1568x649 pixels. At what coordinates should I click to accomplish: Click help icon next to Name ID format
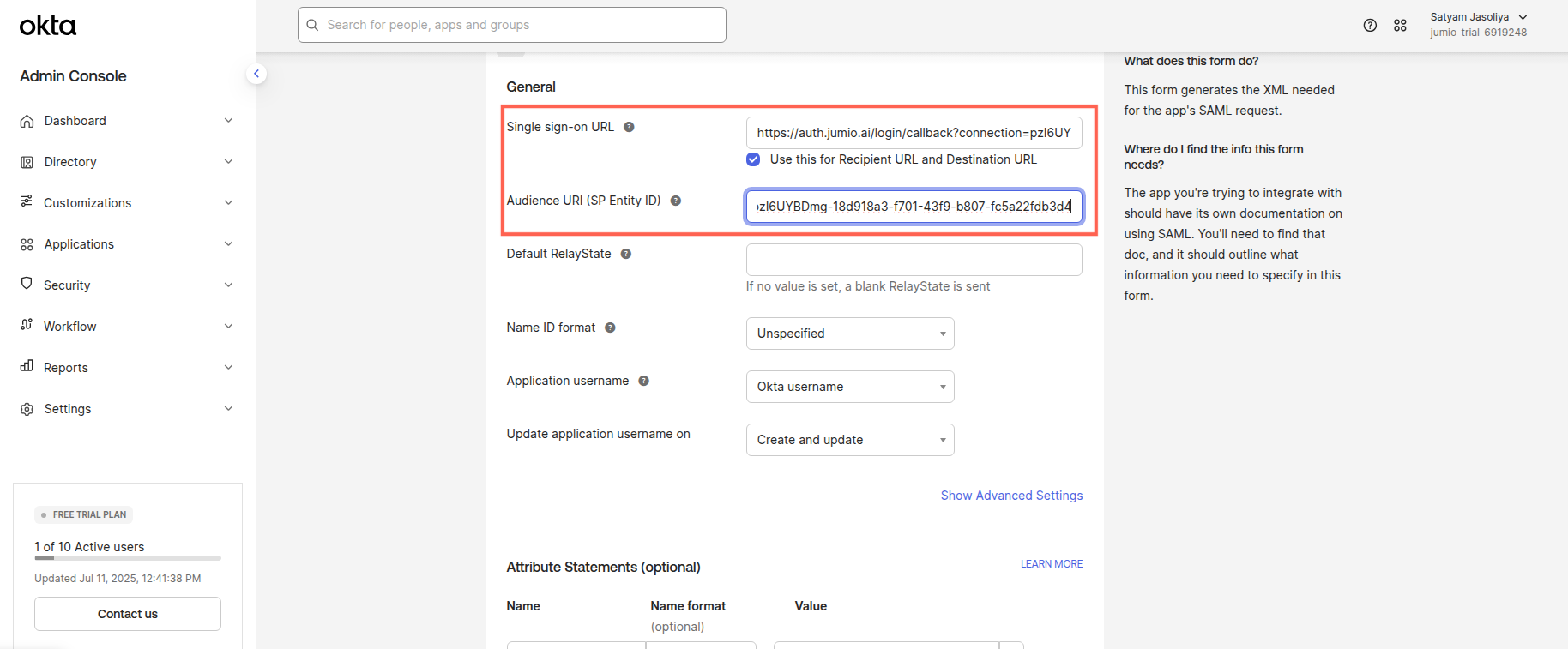(610, 328)
